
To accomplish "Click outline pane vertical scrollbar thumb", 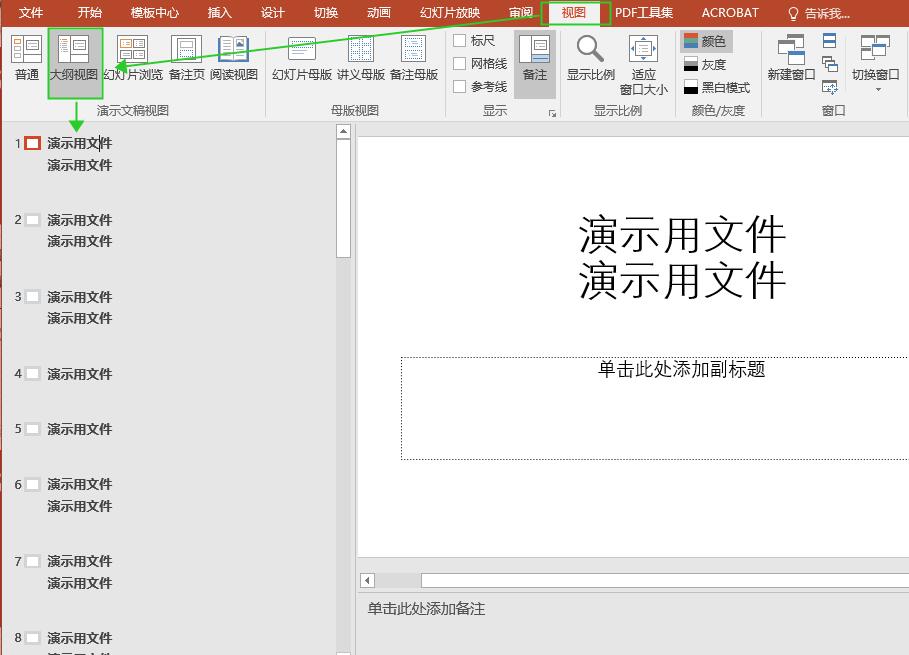I will pos(343,198).
